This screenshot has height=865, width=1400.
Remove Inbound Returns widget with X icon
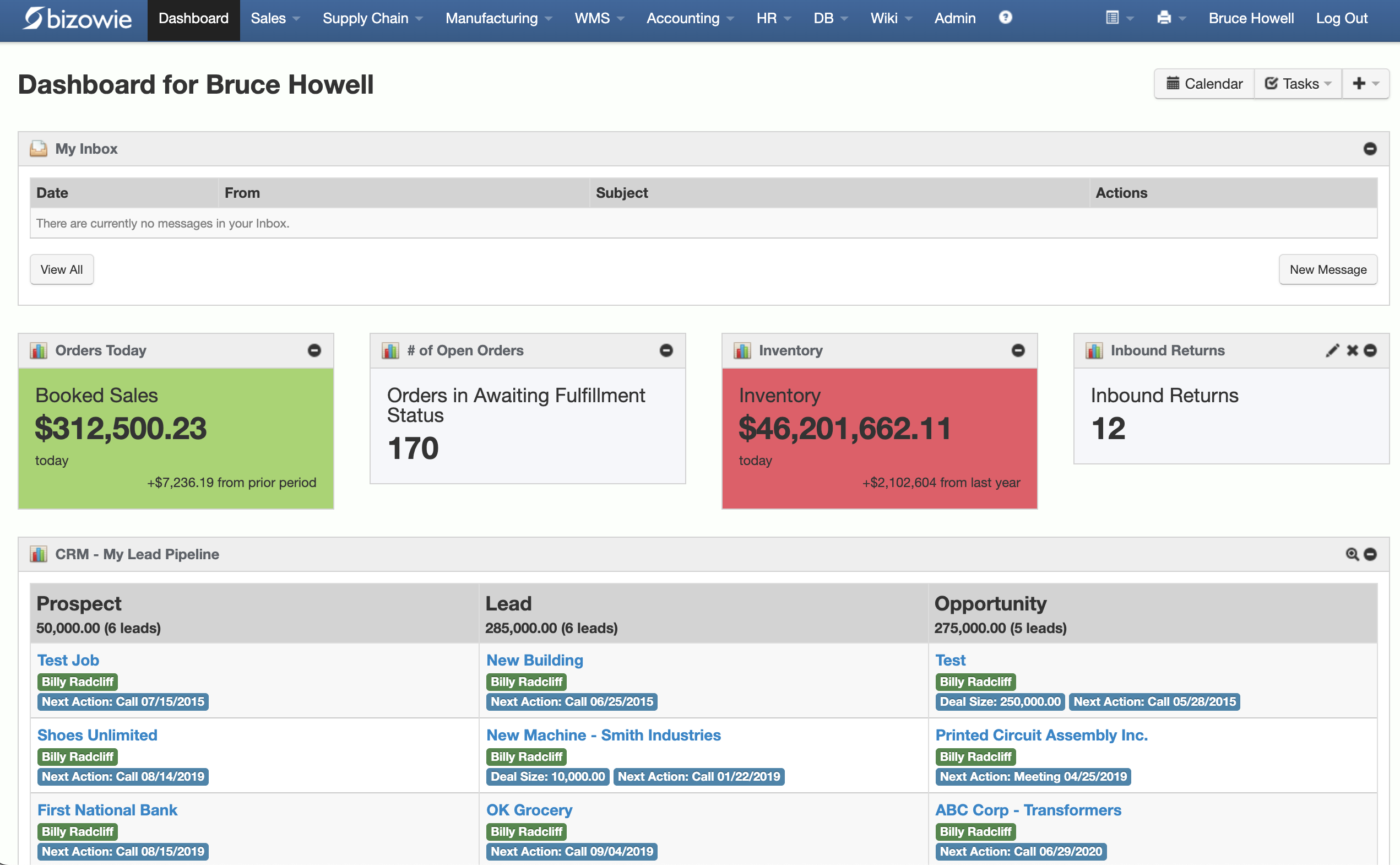pyautogui.click(x=1352, y=350)
